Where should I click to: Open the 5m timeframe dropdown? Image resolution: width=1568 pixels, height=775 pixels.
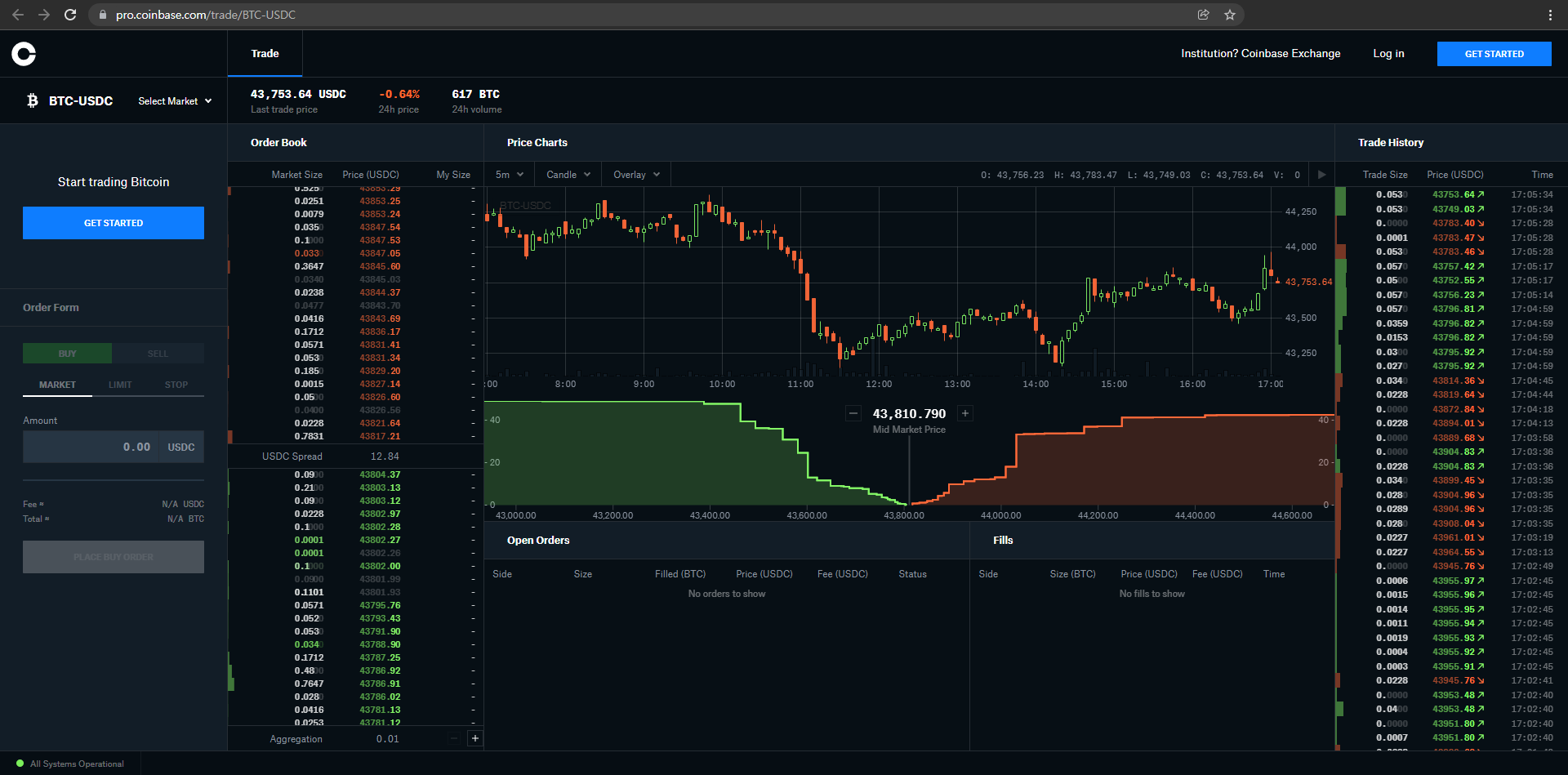pyautogui.click(x=510, y=175)
